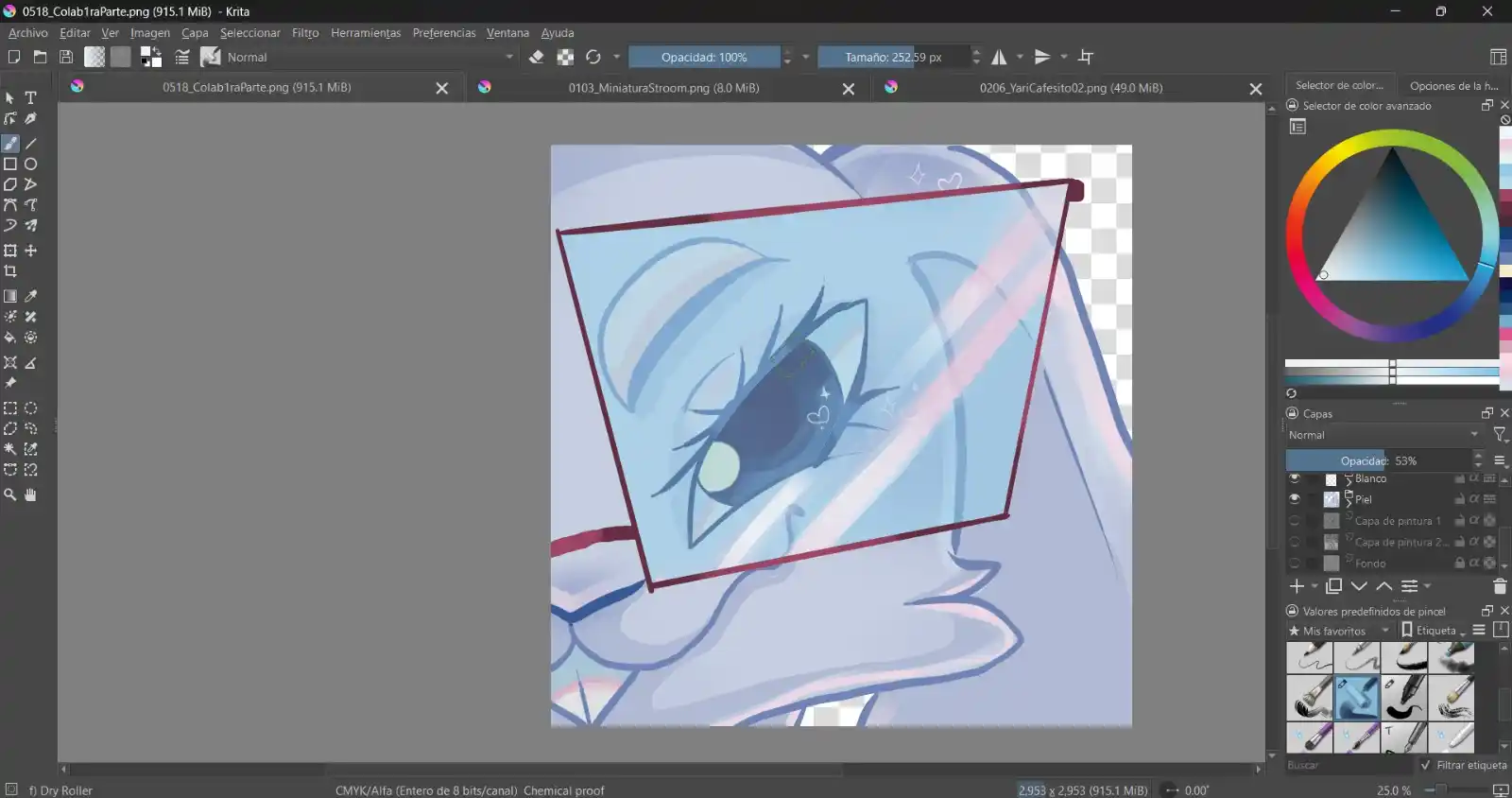Select the Move tool
This screenshot has height=798, width=1512.
(x=30, y=251)
